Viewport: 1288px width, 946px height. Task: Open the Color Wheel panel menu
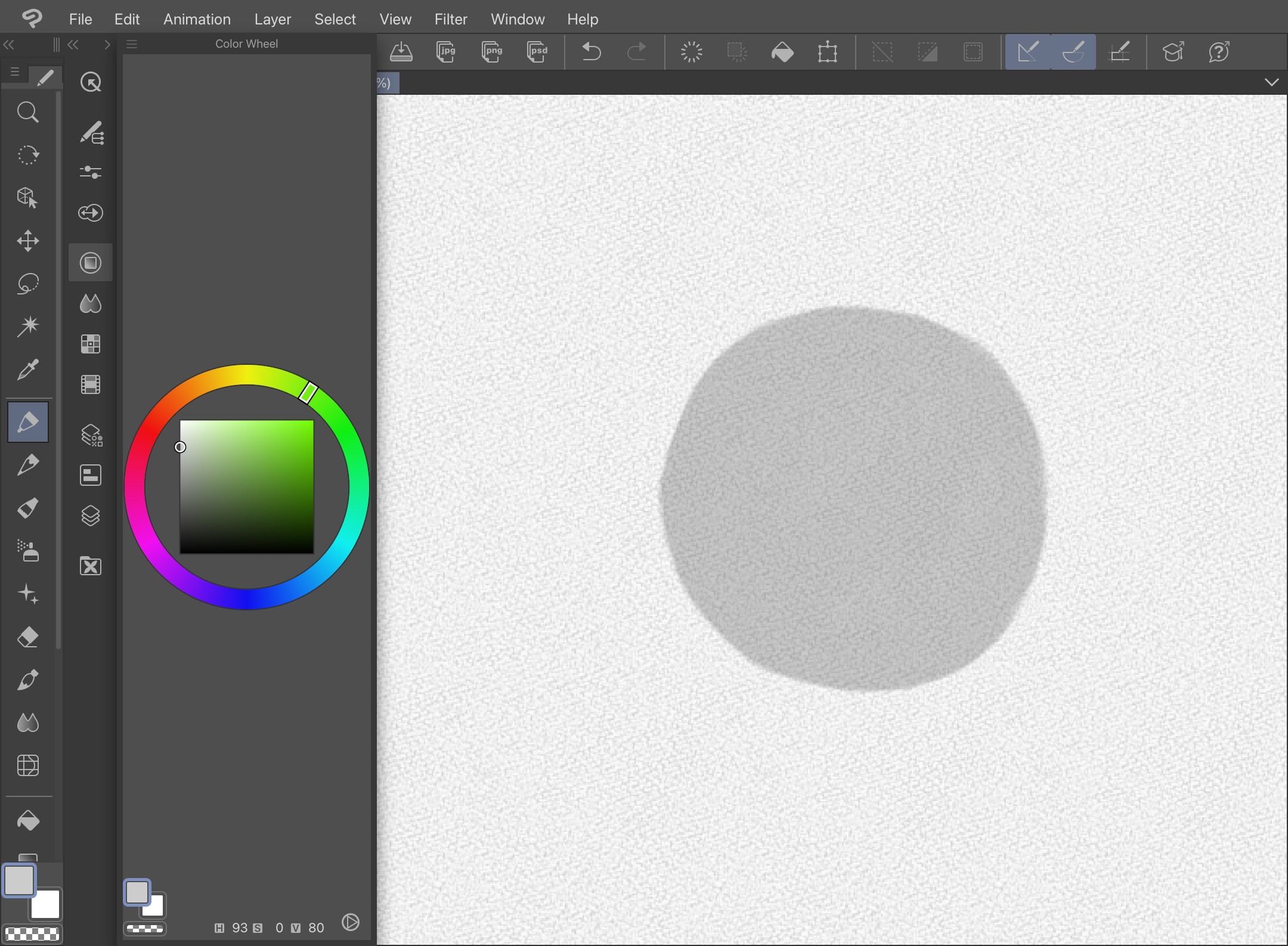(x=132, y=44)
